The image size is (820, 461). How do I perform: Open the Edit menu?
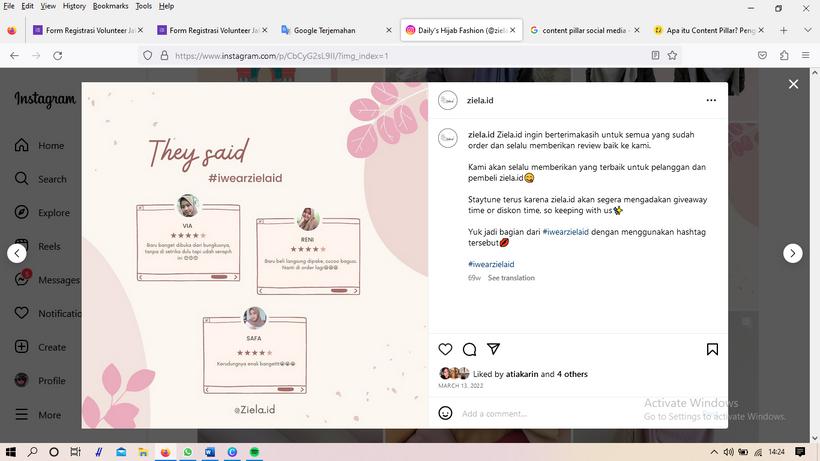27,6
